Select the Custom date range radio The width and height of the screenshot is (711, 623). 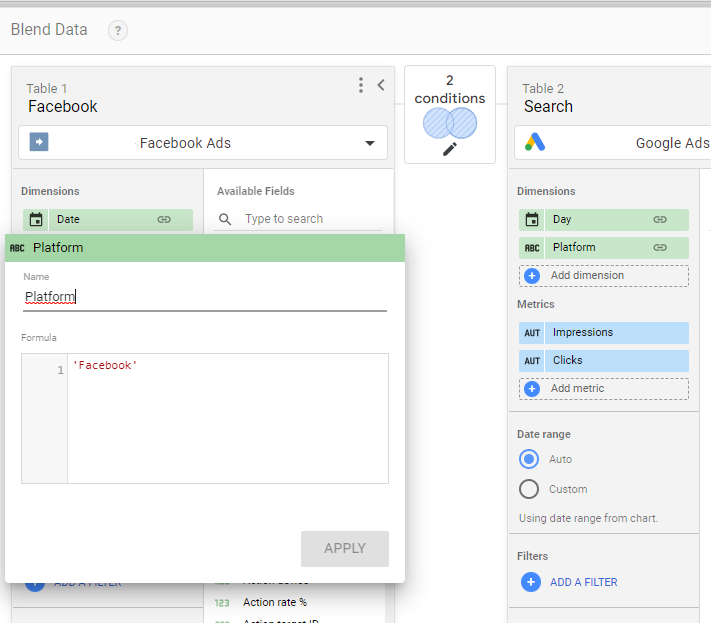tap(529, 489)
